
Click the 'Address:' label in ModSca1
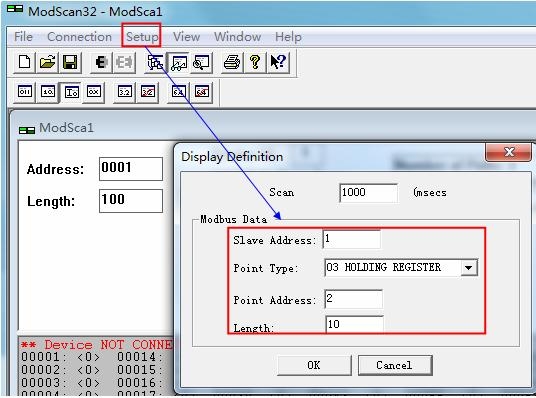[x=55, y=169]
